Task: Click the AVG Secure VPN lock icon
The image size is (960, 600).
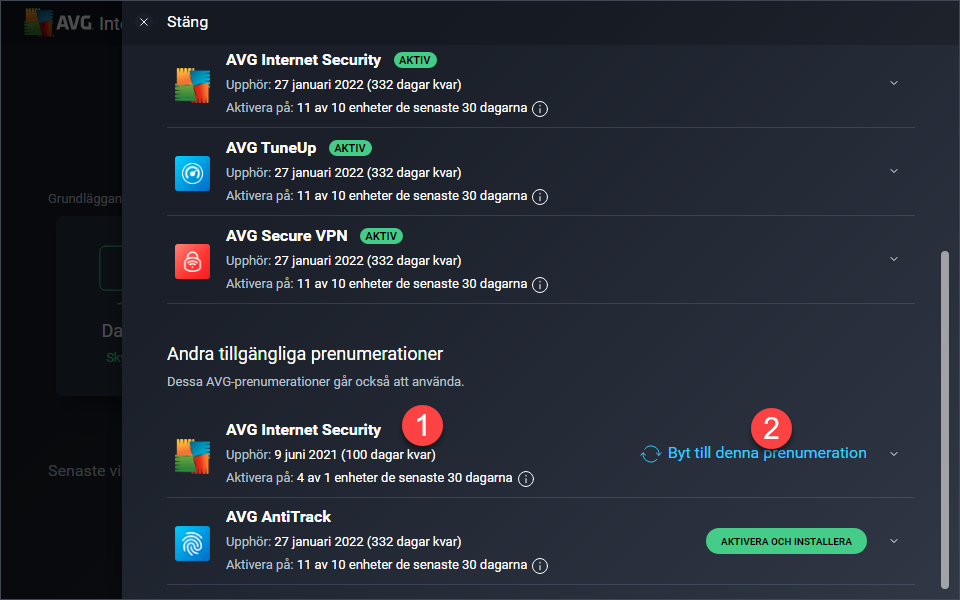Action: (x=192, y=261)
